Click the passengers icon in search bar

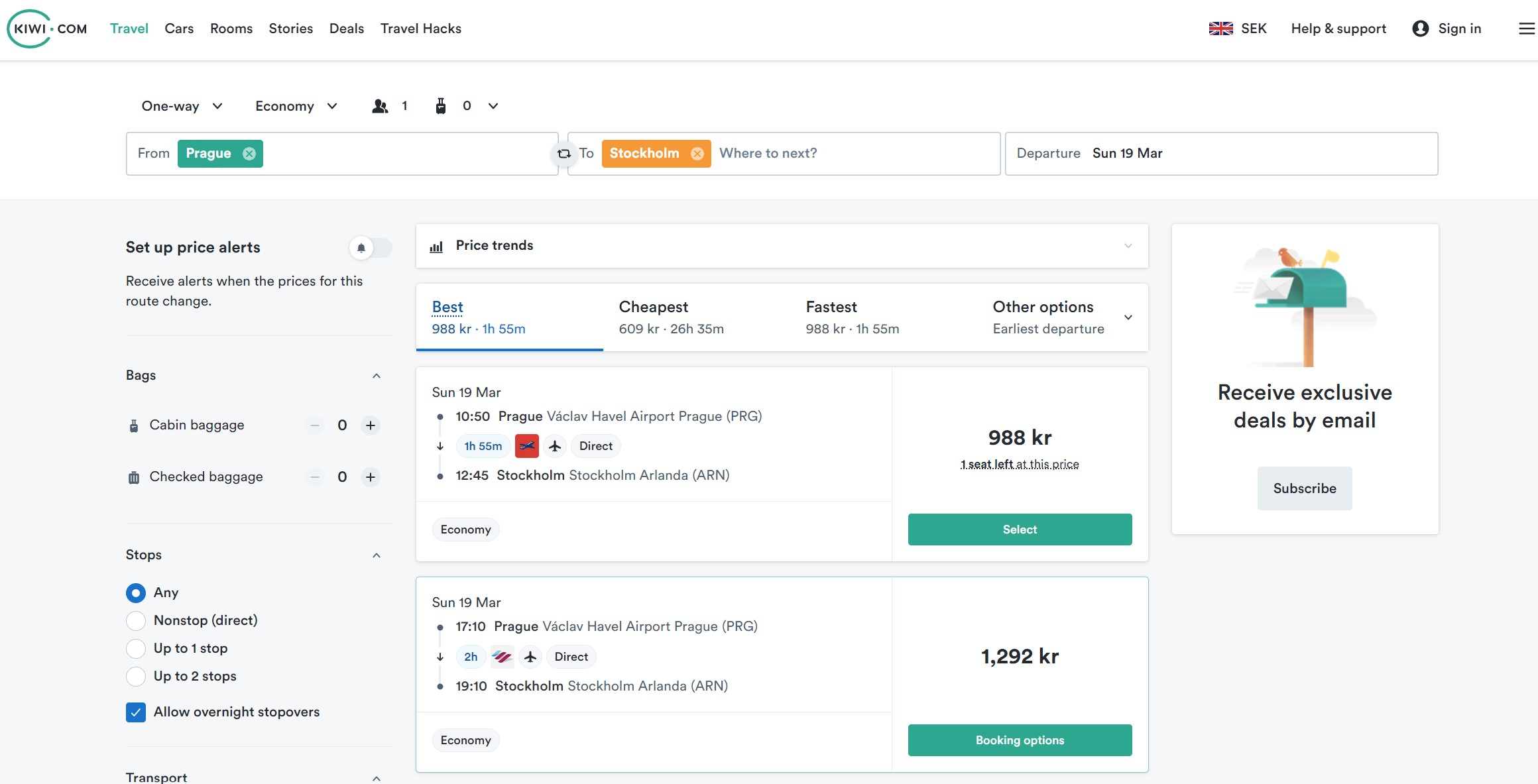pyautogui.click(x=380, y=106)
